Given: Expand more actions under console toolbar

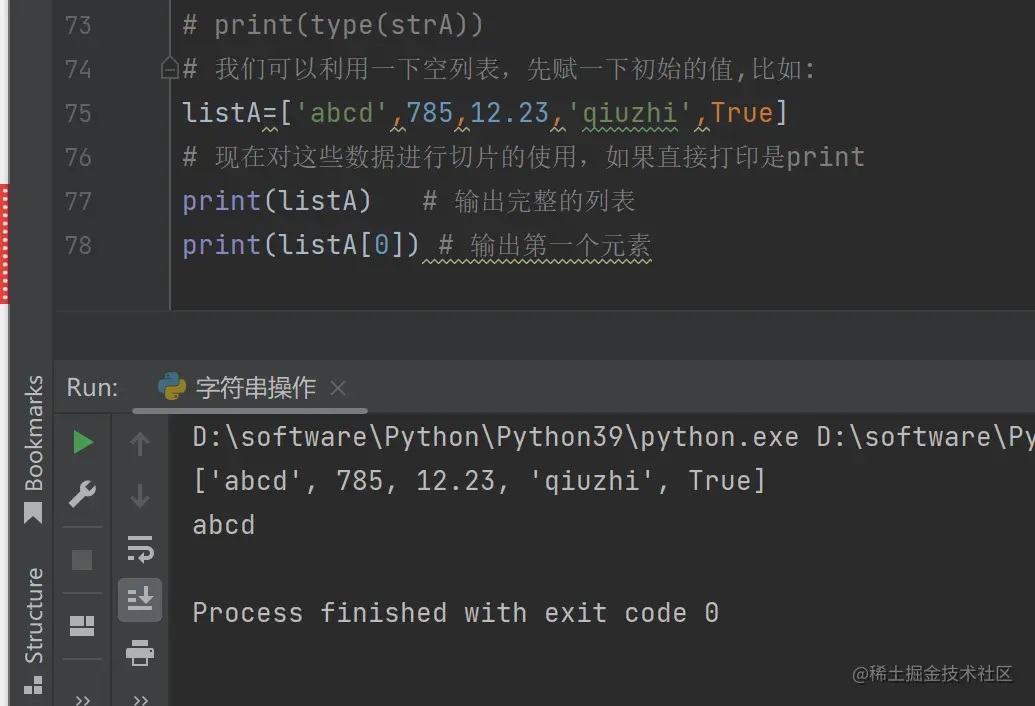Looking at the screenshot, I should coord(140,698).
